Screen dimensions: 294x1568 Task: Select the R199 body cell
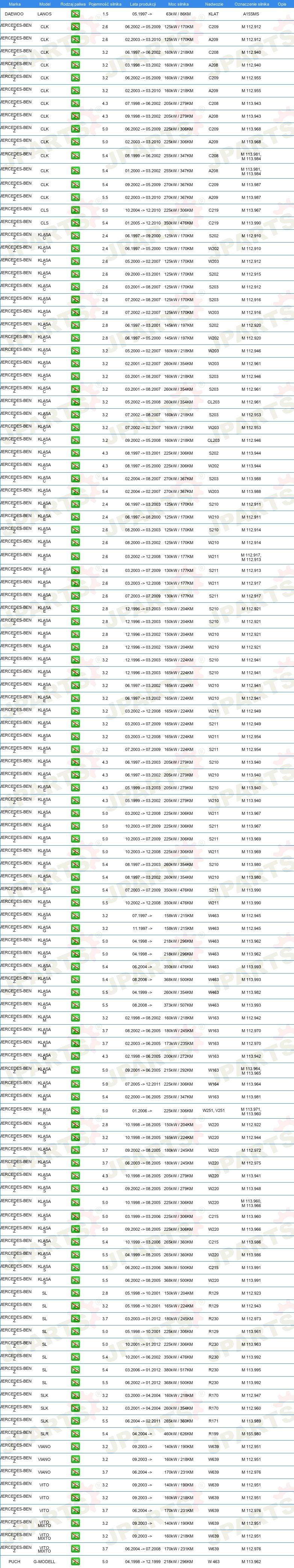(x=214, y=1433)
